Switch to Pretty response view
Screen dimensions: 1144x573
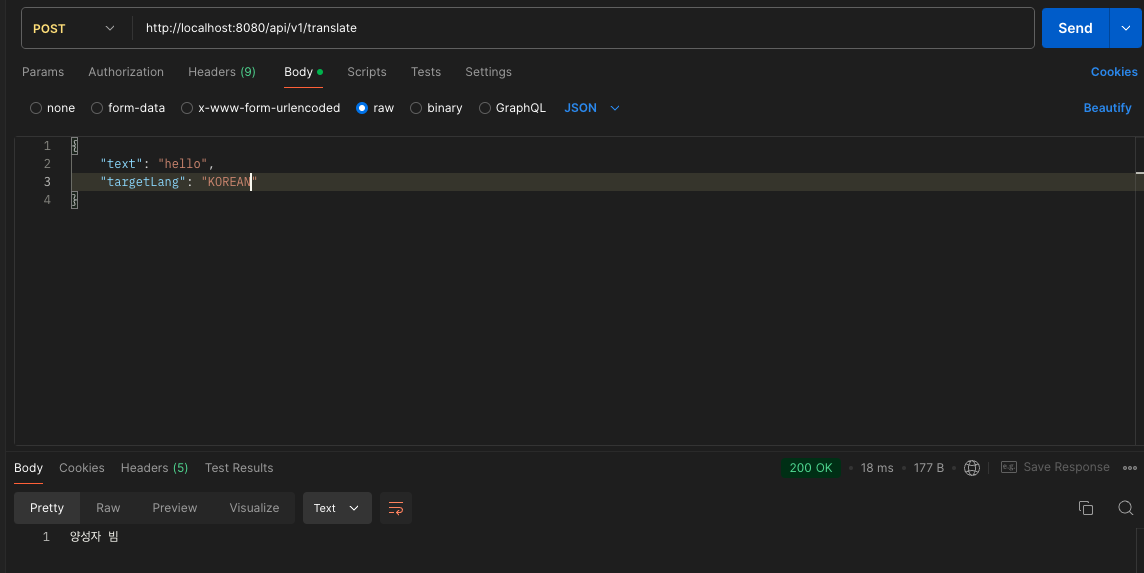pos(47,508)
